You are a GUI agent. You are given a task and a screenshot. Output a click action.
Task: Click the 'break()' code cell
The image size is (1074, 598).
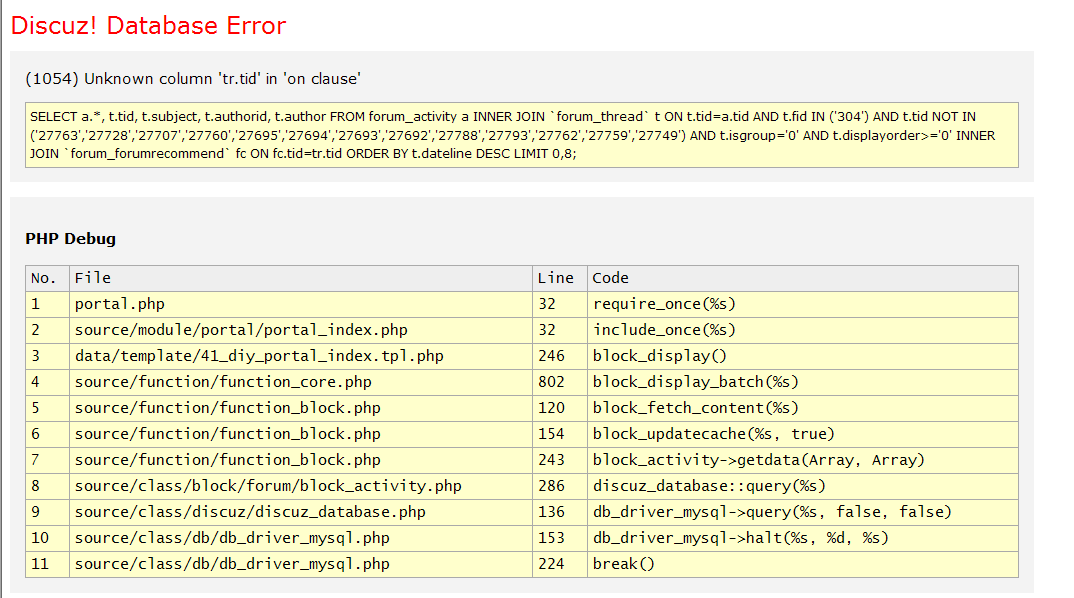point(803,564)
